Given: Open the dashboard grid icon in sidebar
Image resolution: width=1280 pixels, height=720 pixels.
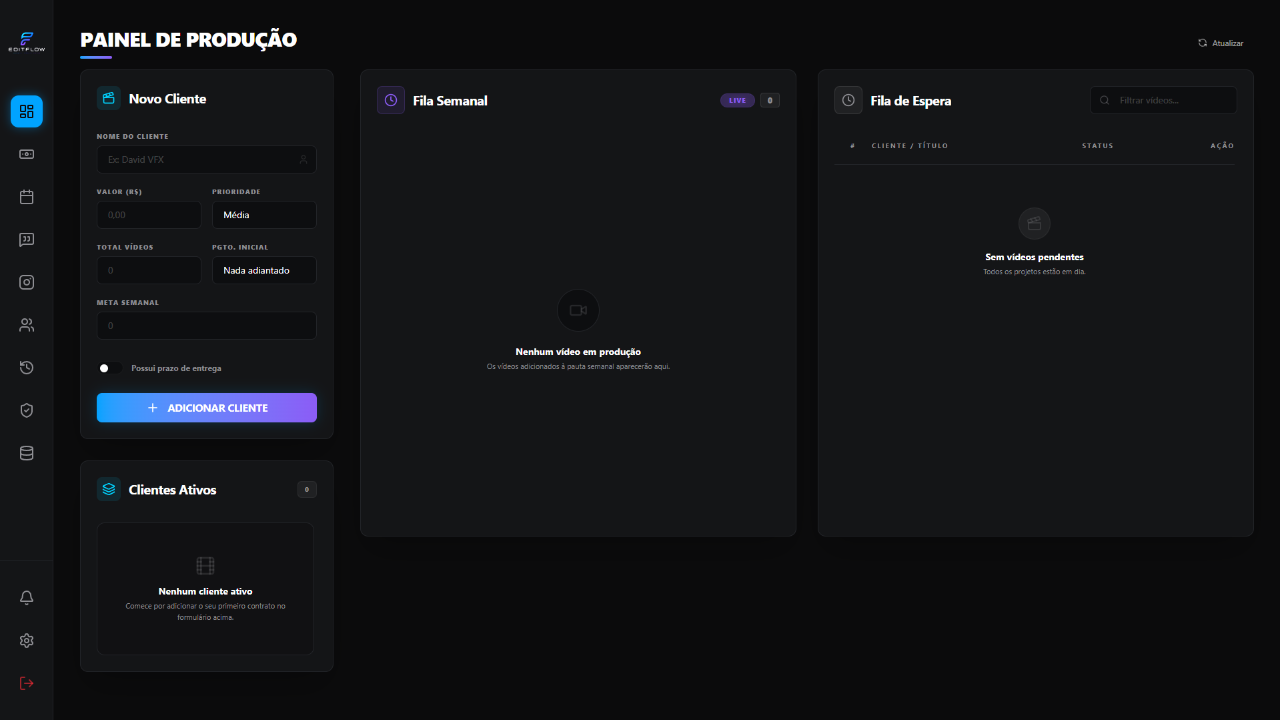Looking at the screenshot, I should pyautogui.click(x=27, y=111).
